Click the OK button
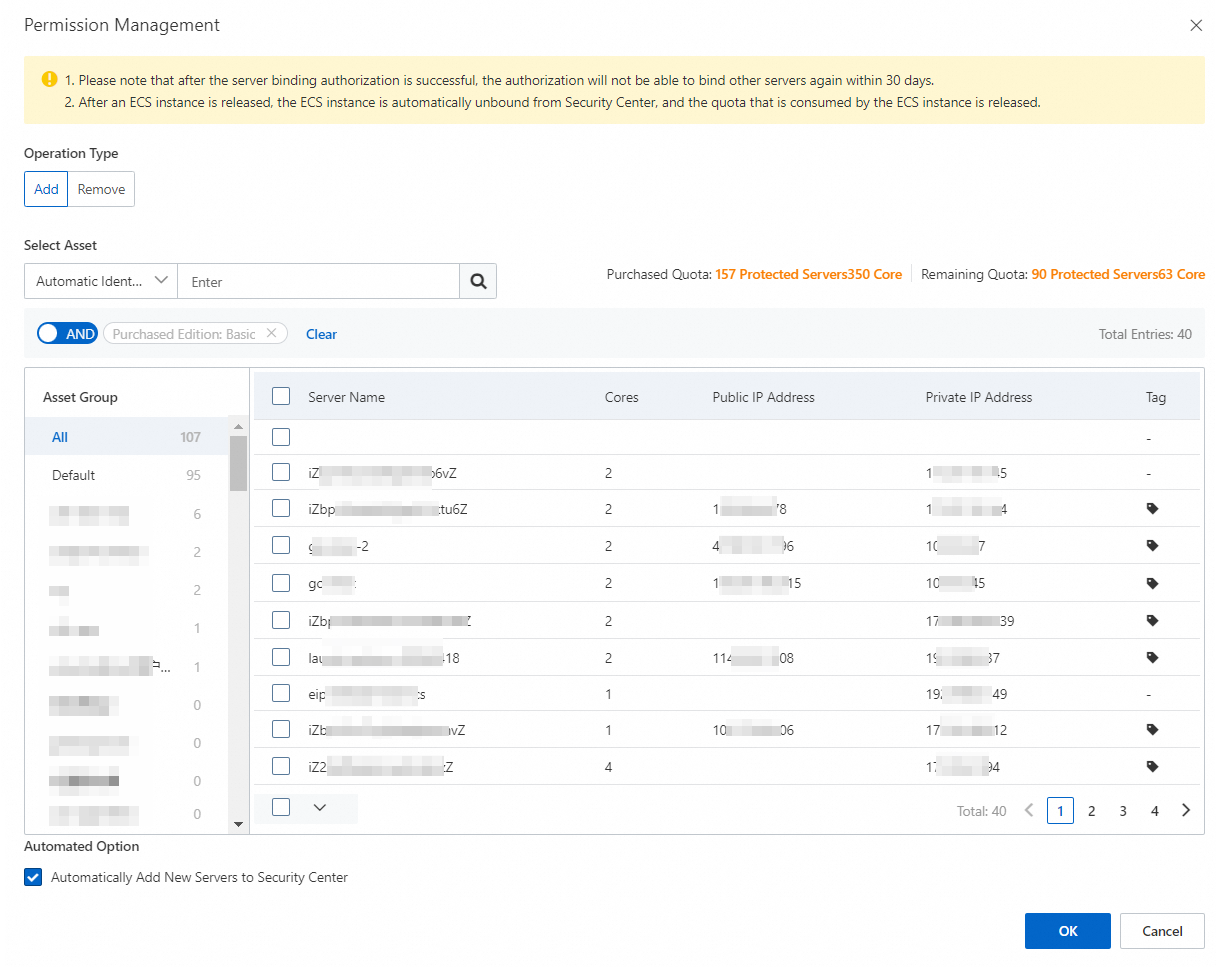The height and width of the screenshot is (967, 1216). click(1068, 931)
